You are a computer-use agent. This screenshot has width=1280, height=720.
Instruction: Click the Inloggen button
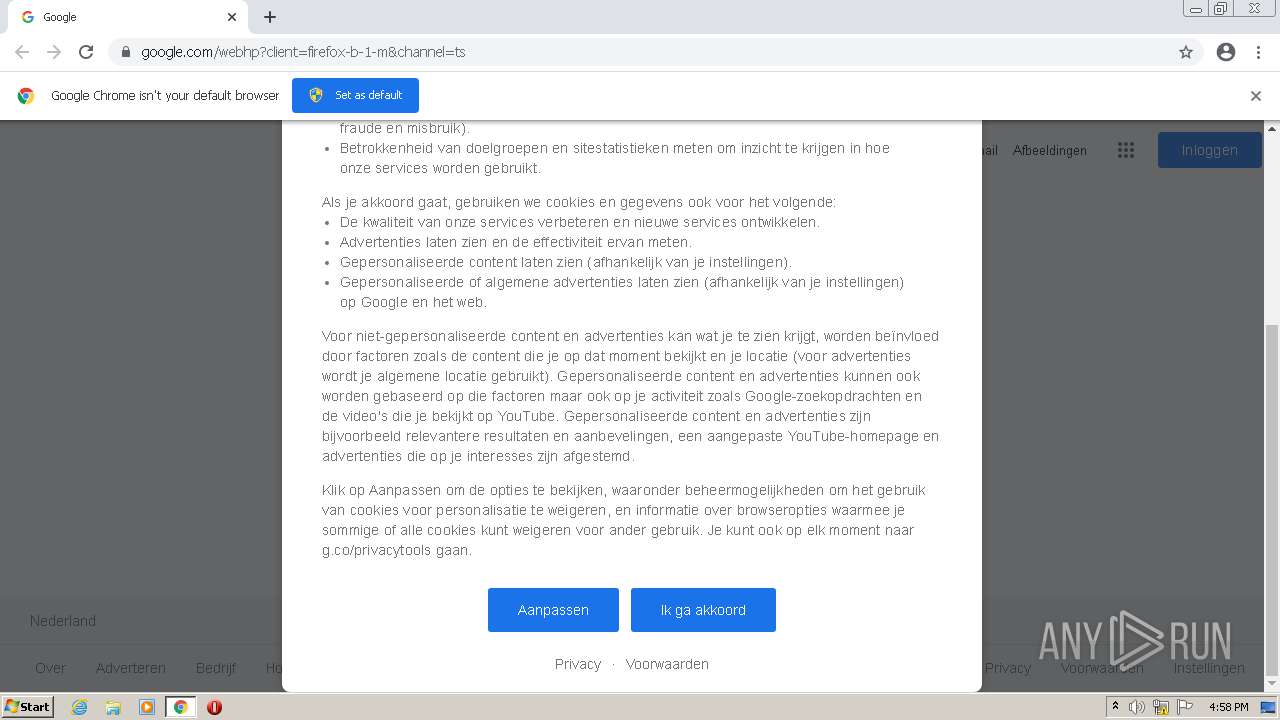(1210, 150)
